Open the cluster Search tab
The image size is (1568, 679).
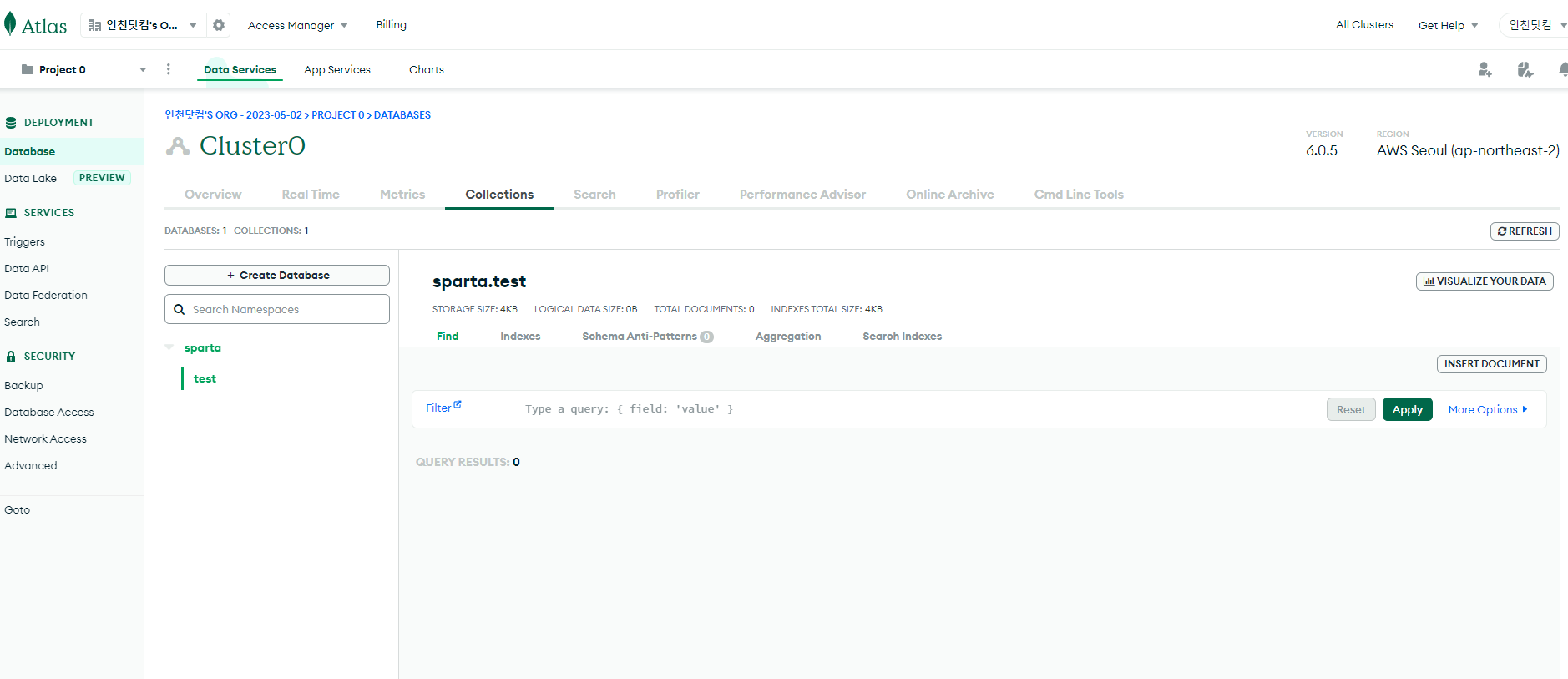pos(594,195)
